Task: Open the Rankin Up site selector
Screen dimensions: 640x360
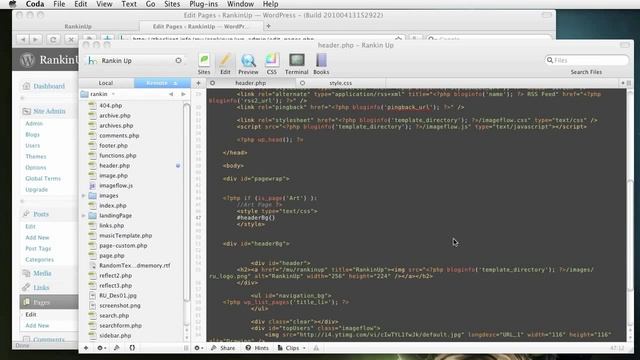Action: [x=135, y=60]
